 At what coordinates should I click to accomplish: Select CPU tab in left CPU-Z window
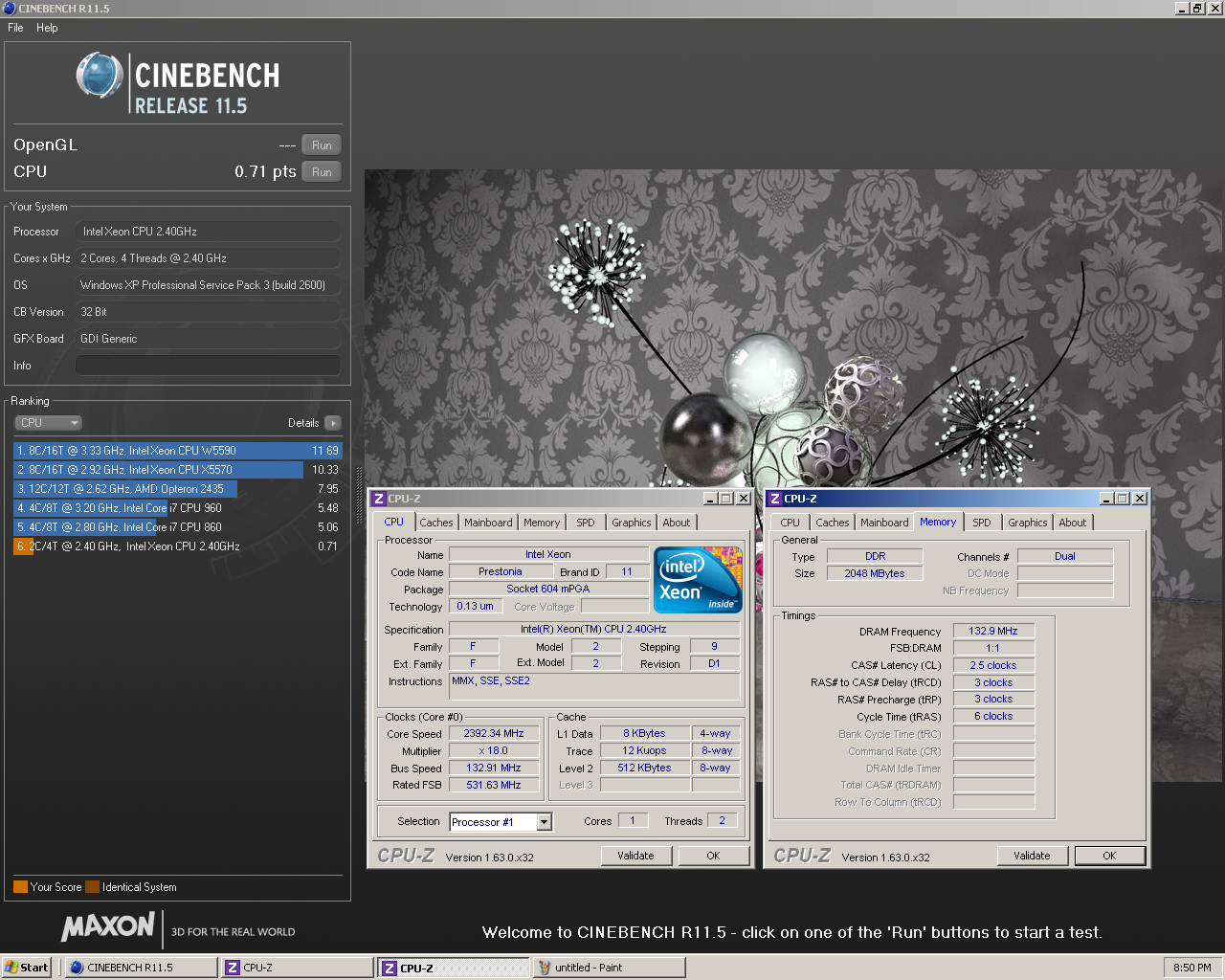click(393, 522)
